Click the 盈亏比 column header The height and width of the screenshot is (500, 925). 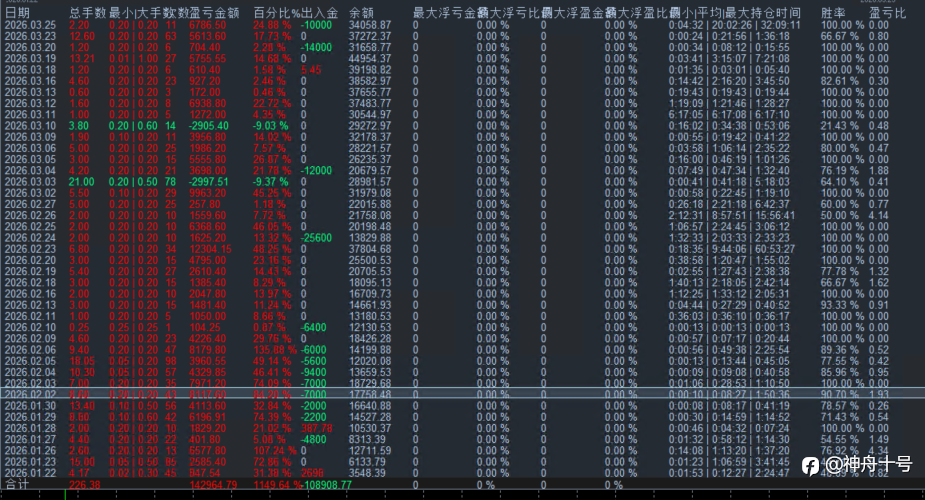pos(887,13)
